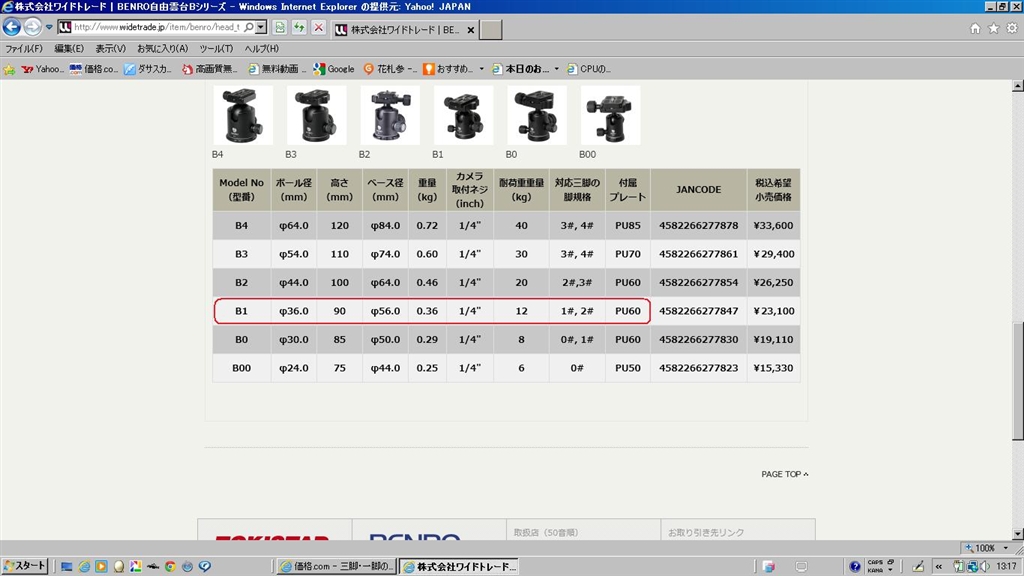Click the vertical scrollbar down arrow
The width and height of the screenshot is (1024, 576).
coord(1017,534)
